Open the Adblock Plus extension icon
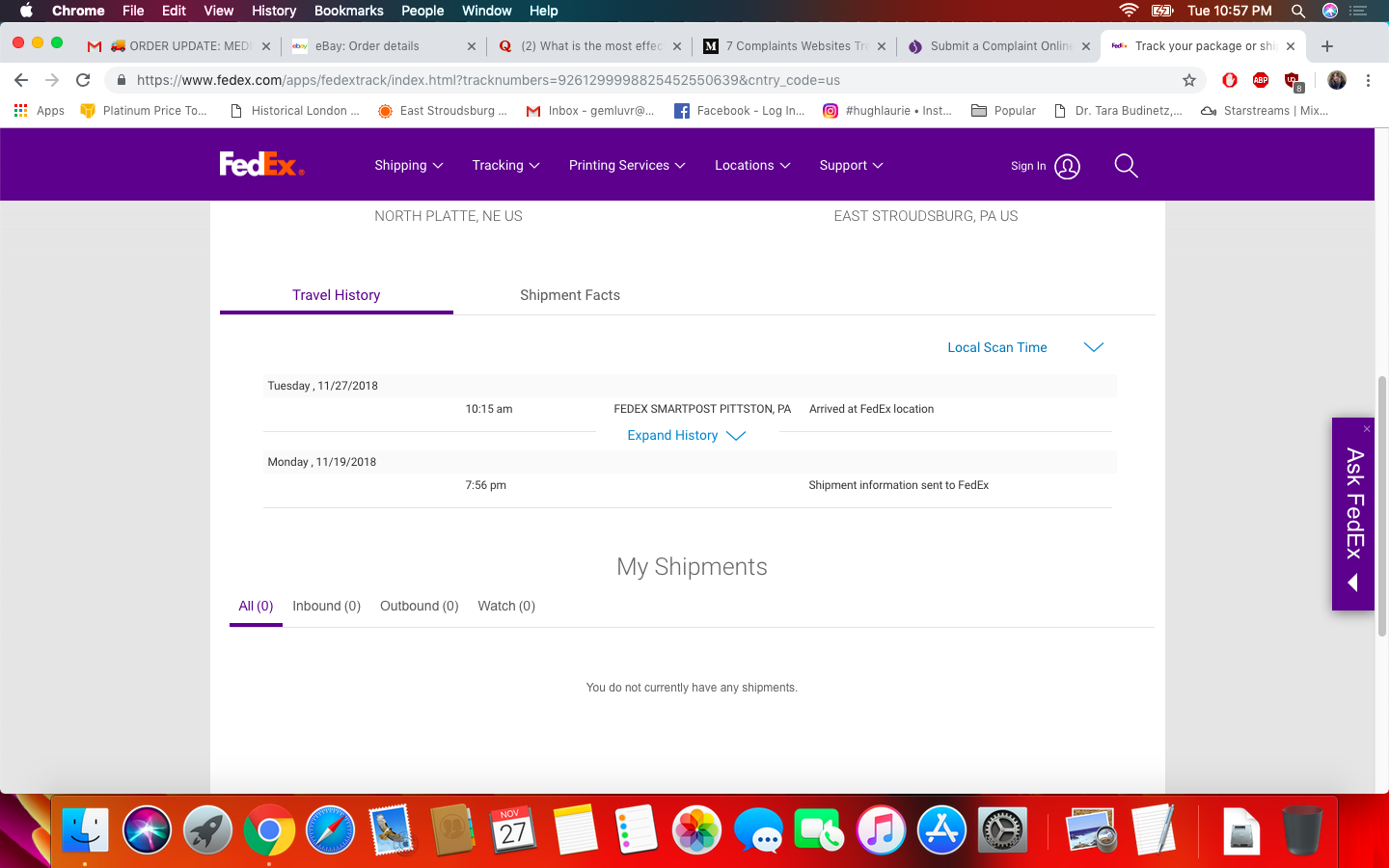This screenshot has width=1389, height=868. 1260,80
